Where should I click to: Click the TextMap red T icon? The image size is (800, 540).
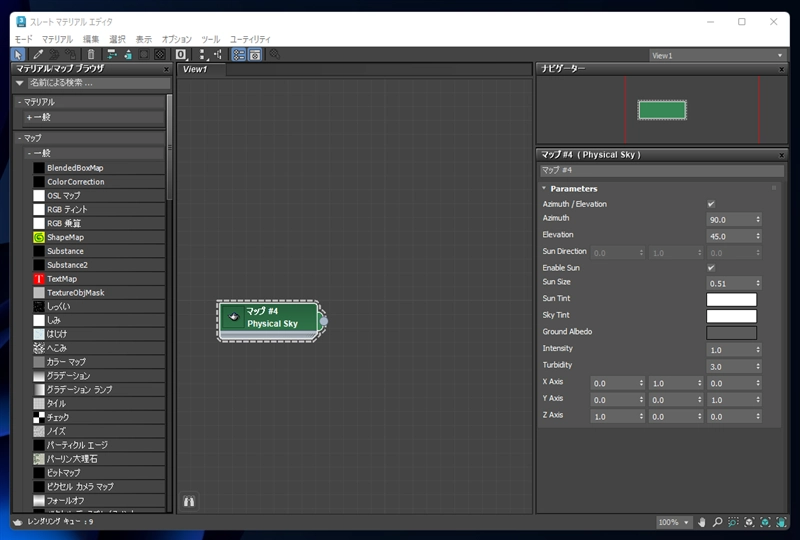39,279
